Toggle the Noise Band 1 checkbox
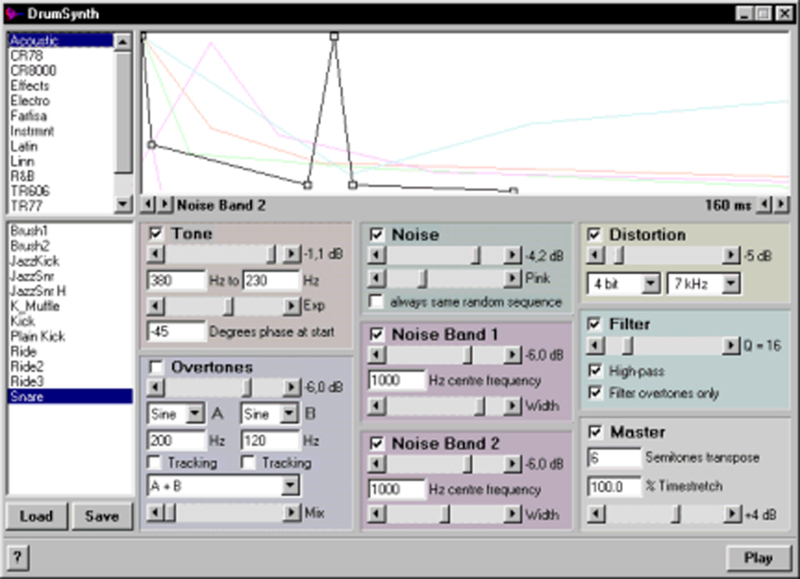The width and height of the screenshot is (800, 579). click(377, 334)
